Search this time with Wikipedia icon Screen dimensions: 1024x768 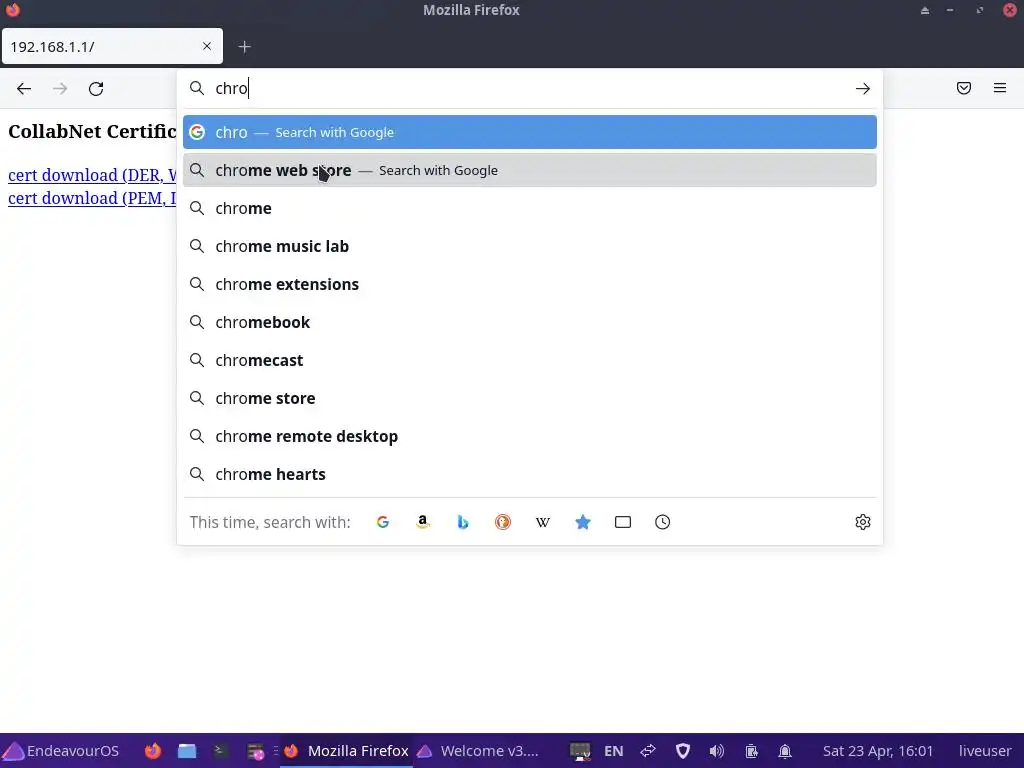543,522
